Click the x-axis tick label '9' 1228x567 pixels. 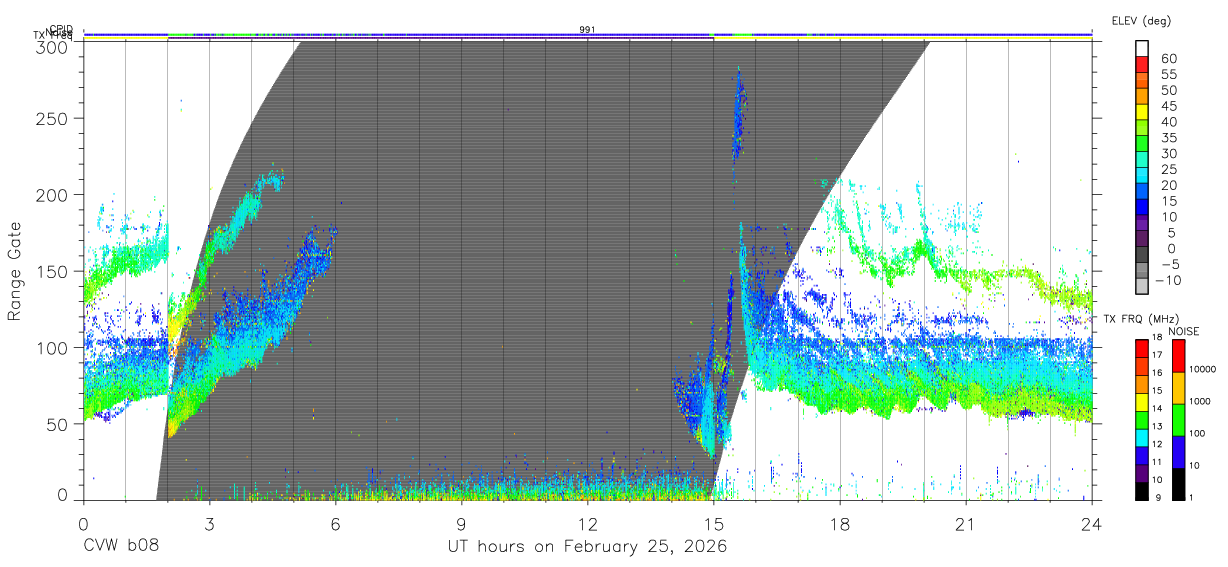pyautogui.click(x=461, y=523)
